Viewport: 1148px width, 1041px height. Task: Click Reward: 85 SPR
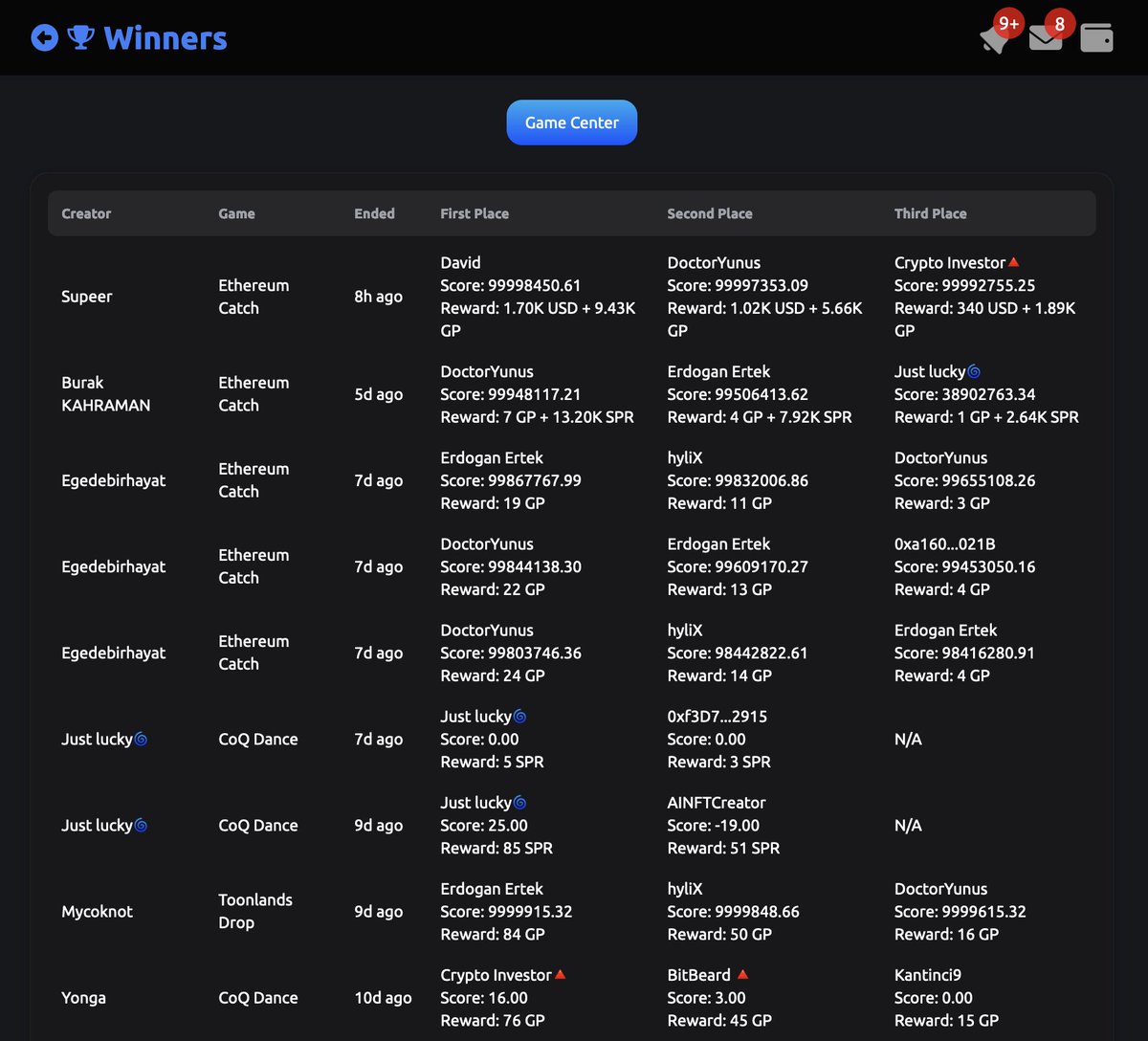pyautogui.click(x=497, y=848)
